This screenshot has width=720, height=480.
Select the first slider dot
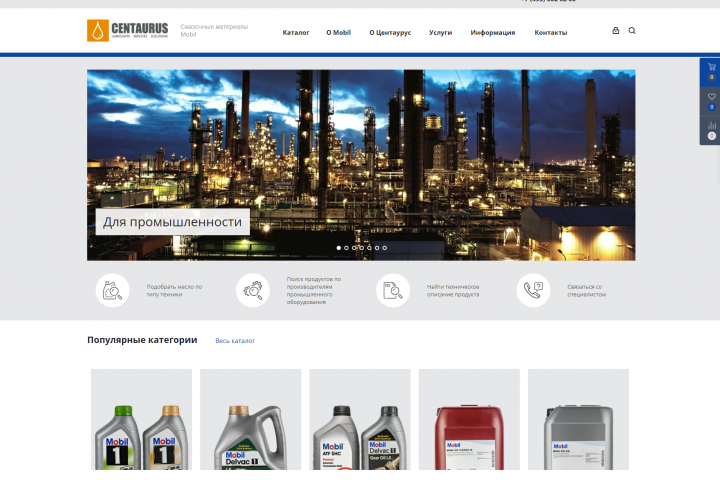339,248
